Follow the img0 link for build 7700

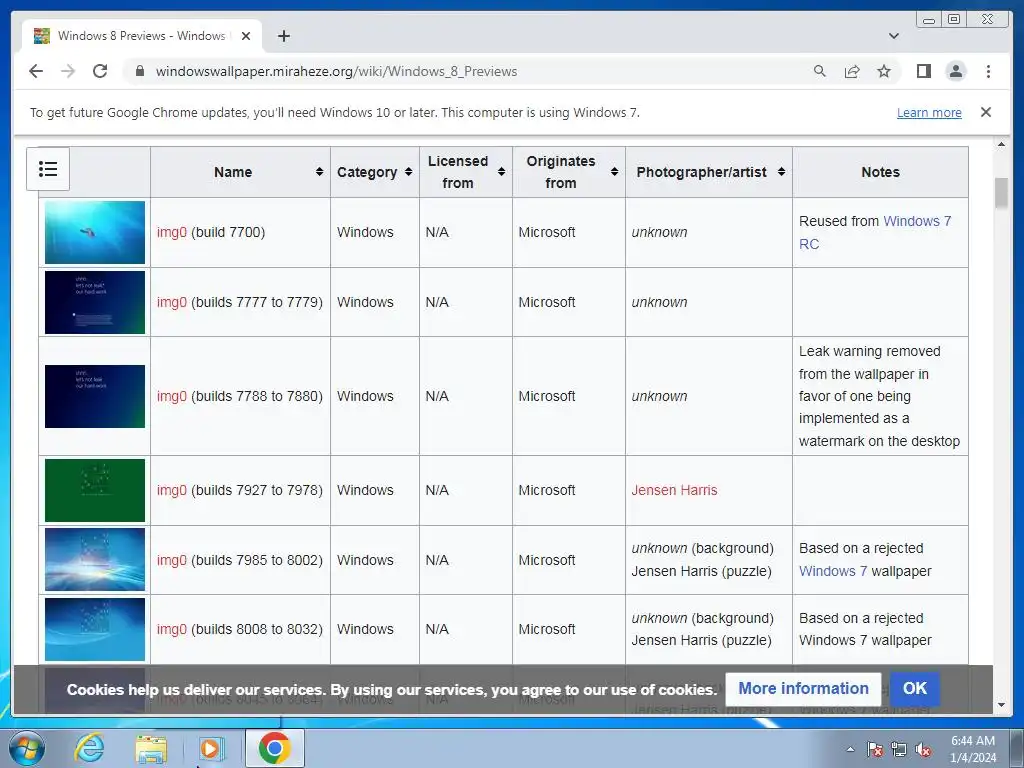pyautogui.click(x=172, y=232)
